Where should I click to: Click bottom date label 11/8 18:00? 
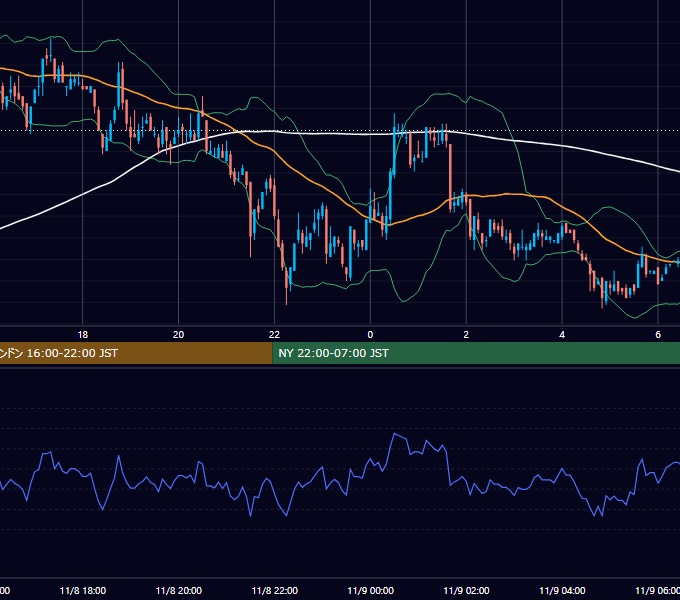[82, 590]
